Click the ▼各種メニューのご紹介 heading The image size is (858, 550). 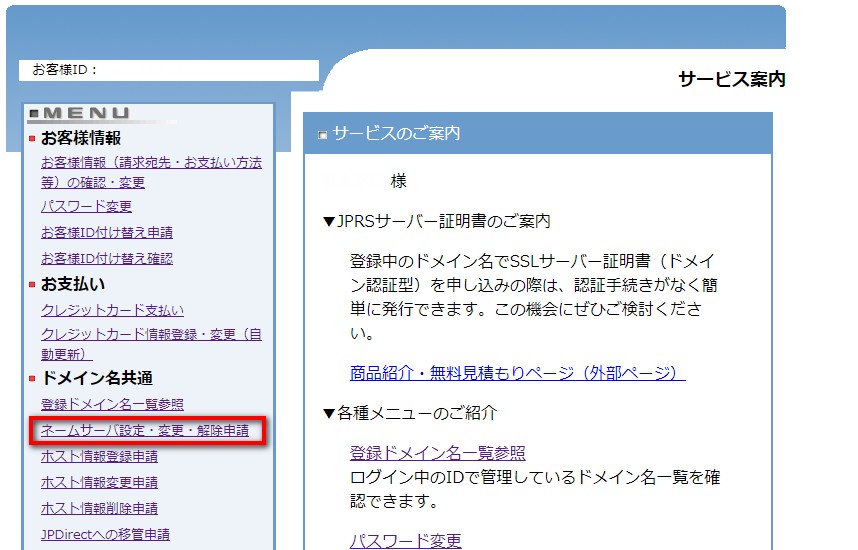410,413
